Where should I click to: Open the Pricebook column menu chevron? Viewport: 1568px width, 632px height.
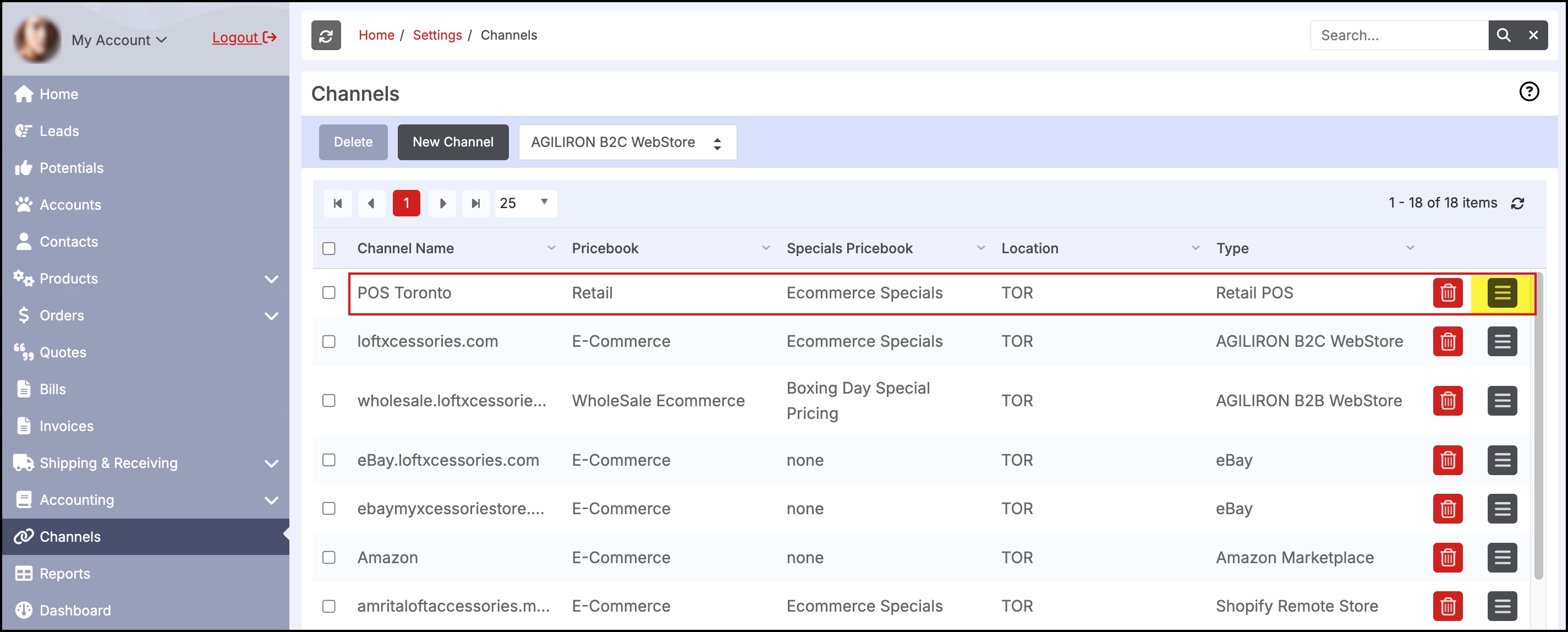pyautogui.click(x=766, y=248)
